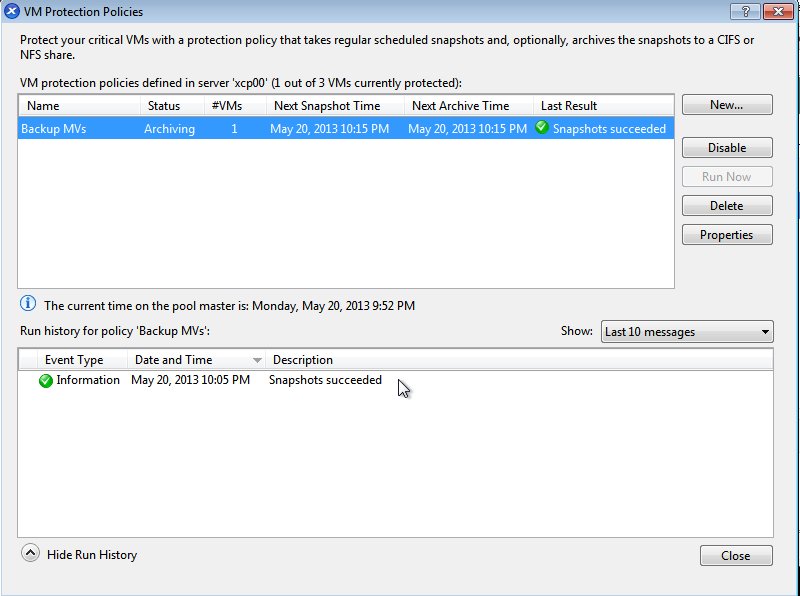800x596 pixels.
Task: Click 'May 20, 2013 10:05 PM' history date
Action: (x=190, y=380)
